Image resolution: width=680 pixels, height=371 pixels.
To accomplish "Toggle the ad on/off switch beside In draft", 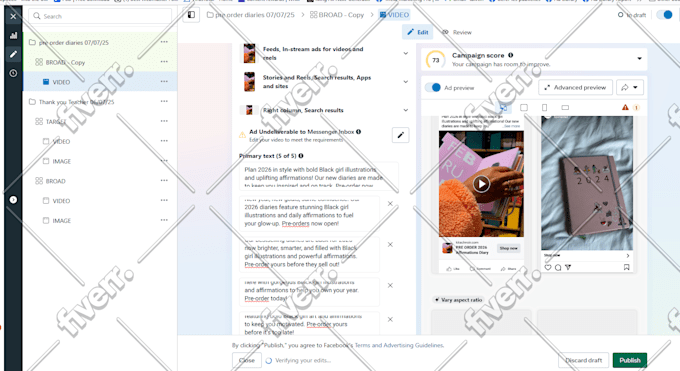I will tap(664, 15).
